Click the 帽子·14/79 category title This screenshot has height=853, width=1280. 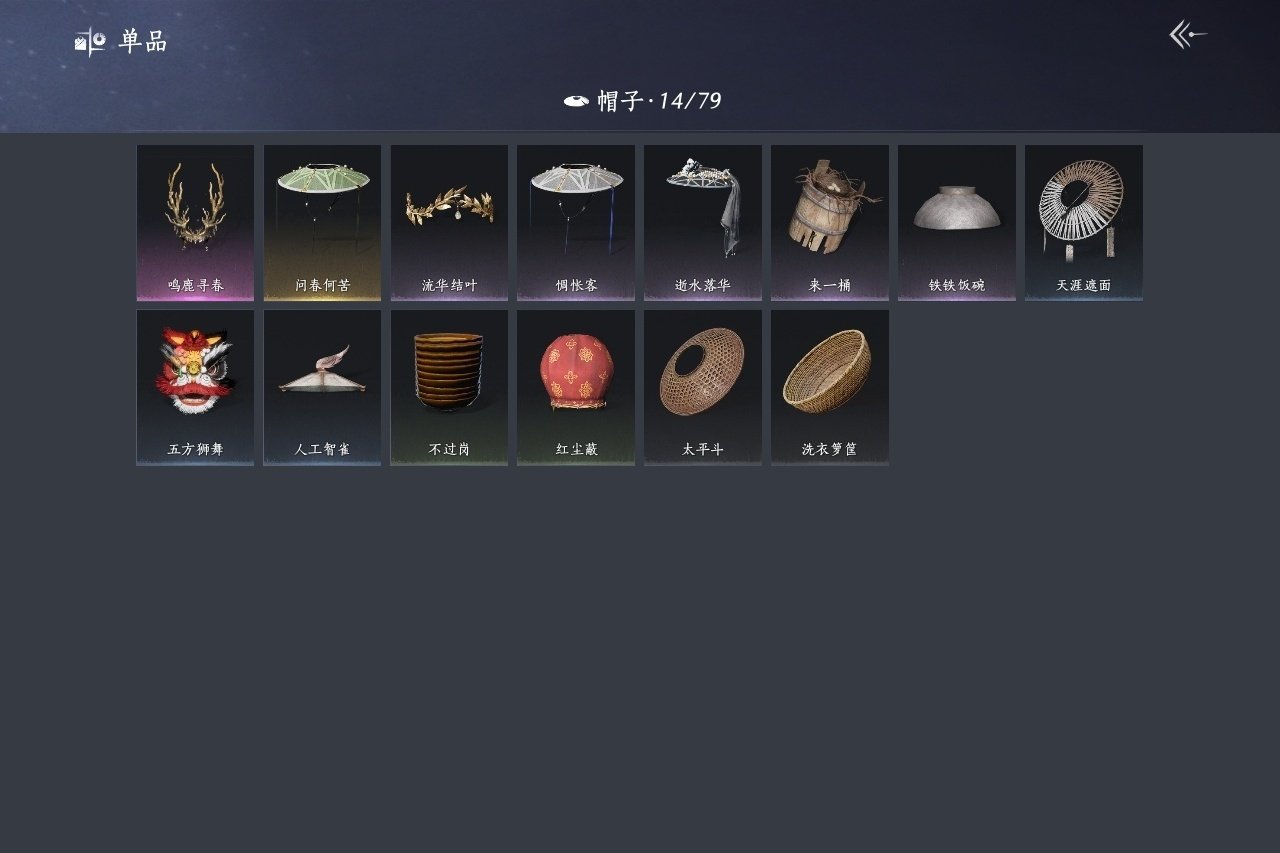point(659,101)
